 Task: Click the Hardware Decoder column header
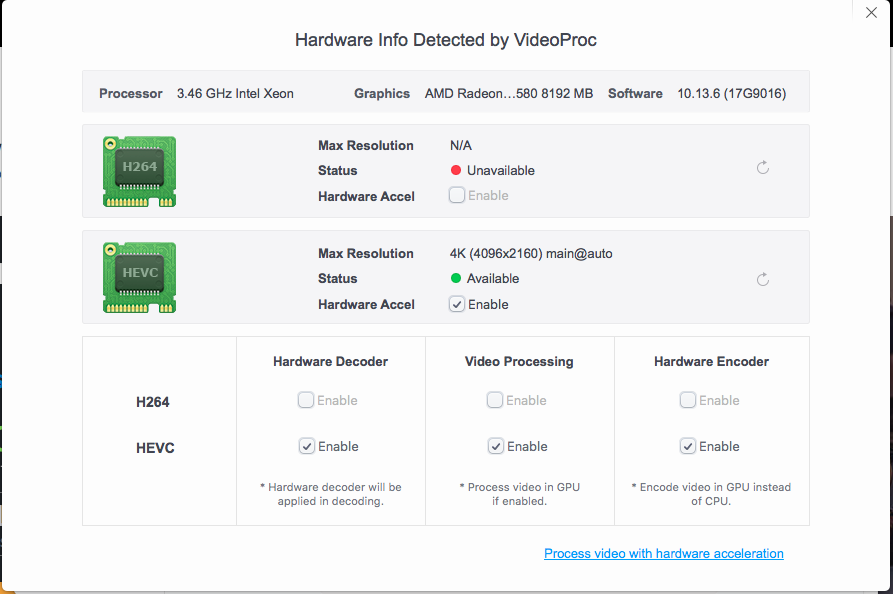[x=330, y=362]
